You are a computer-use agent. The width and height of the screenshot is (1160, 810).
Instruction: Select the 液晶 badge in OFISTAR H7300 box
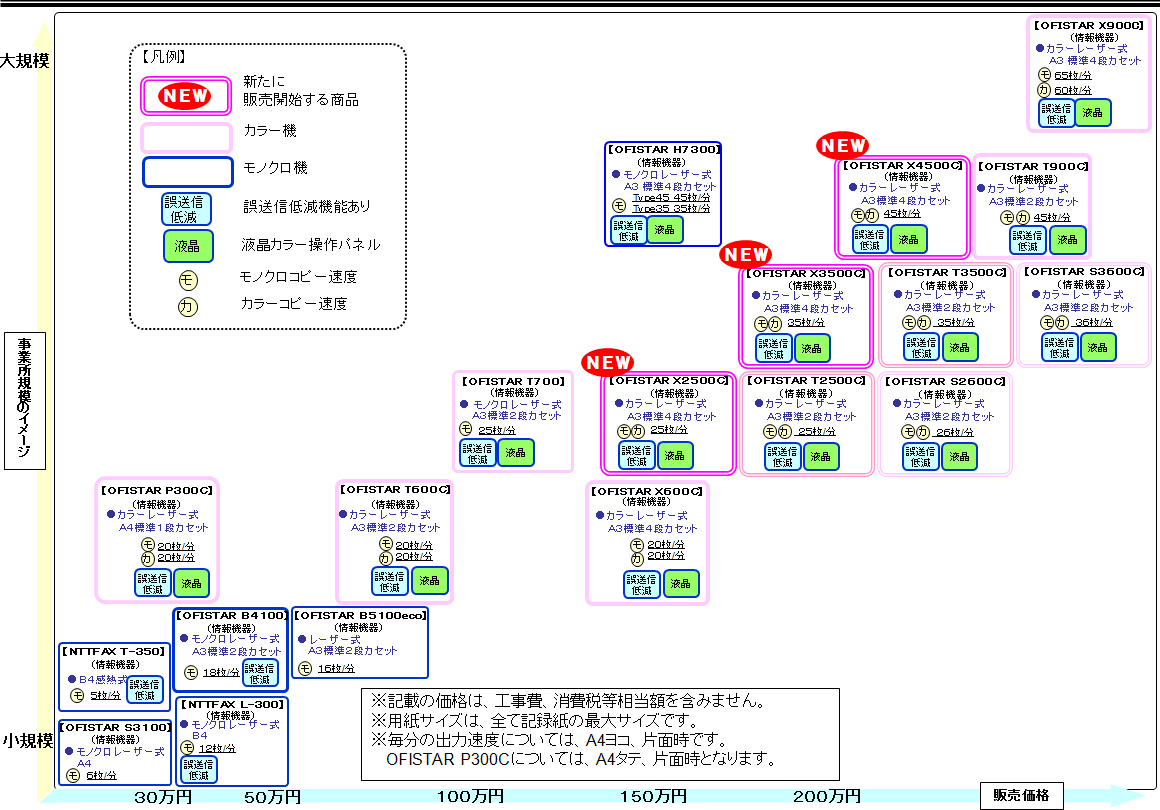click(665, 230)
